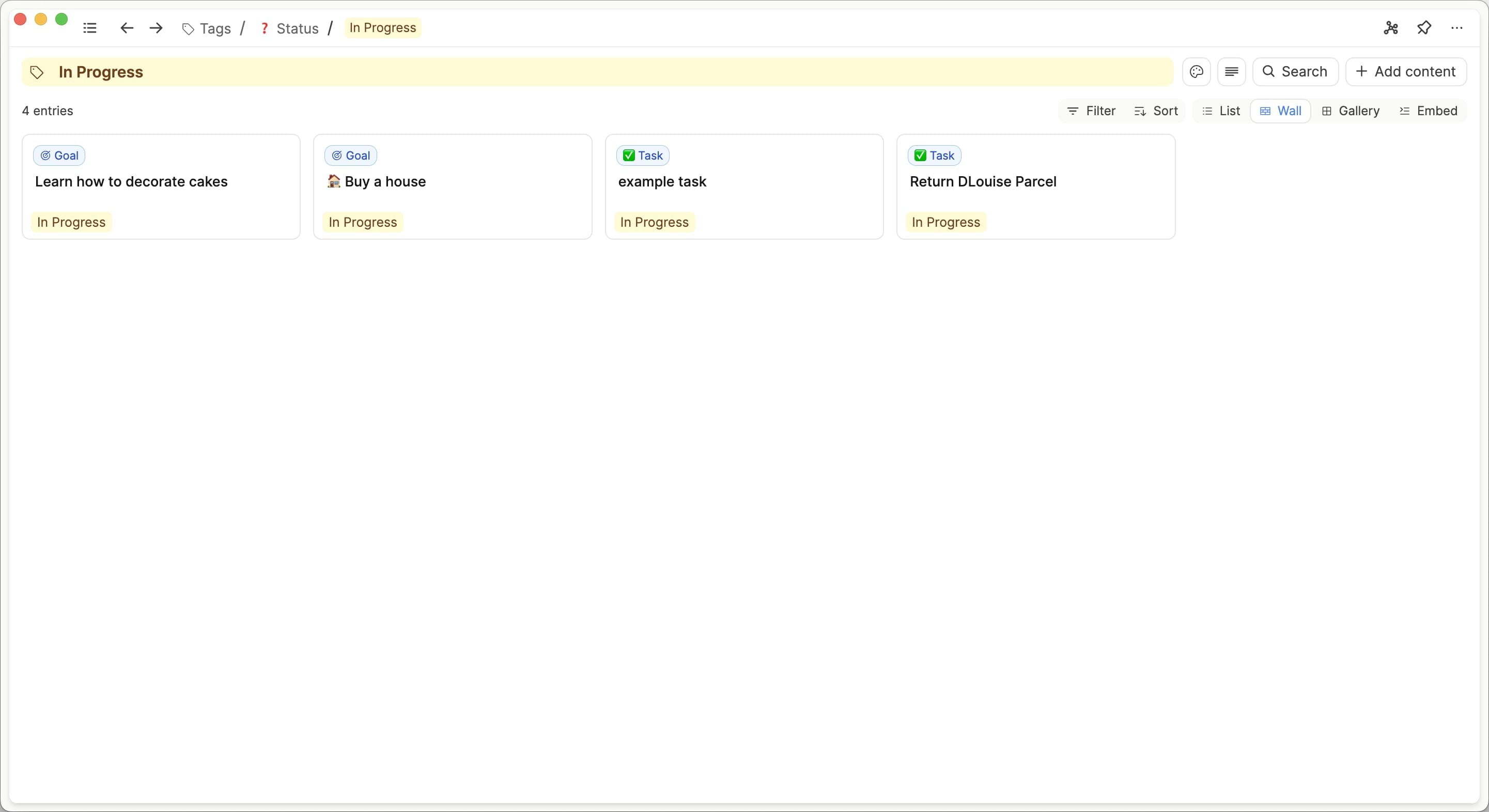Open Tags breadcrumb
The image size is (1489, 812).
[207, 28]
